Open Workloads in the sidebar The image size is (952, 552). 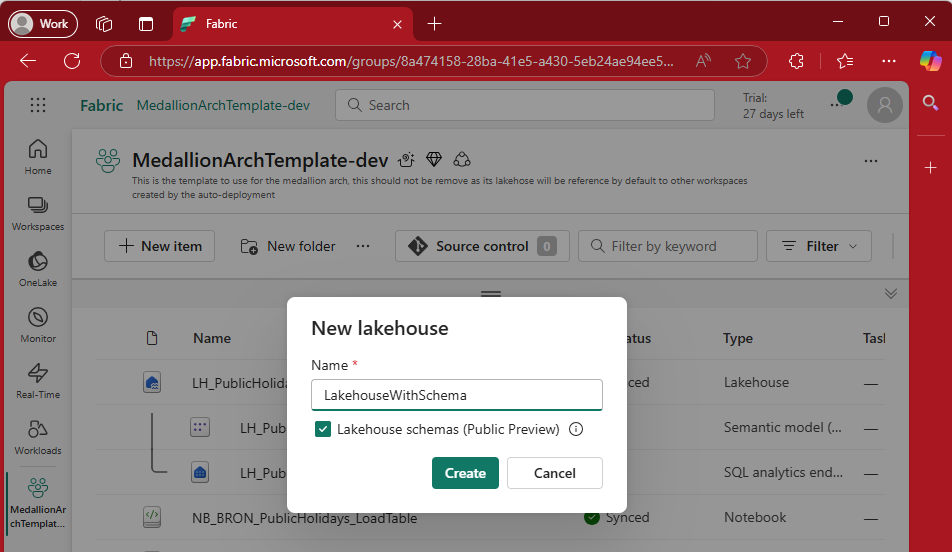[x=38, y=437]
